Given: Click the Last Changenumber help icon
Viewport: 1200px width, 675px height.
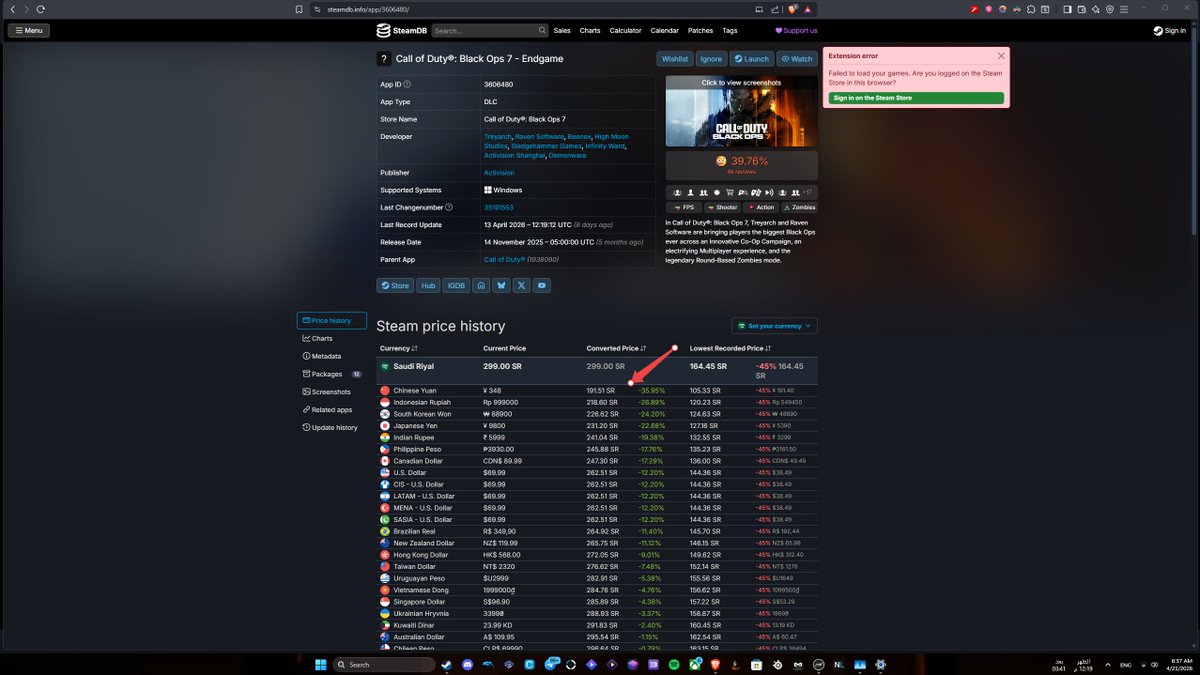Looking at the screenshot, I should pos(449,207).
